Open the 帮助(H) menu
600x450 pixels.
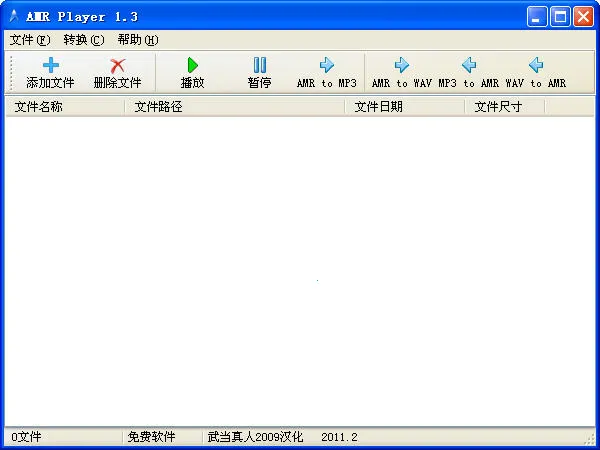click(x=137, y=40)
